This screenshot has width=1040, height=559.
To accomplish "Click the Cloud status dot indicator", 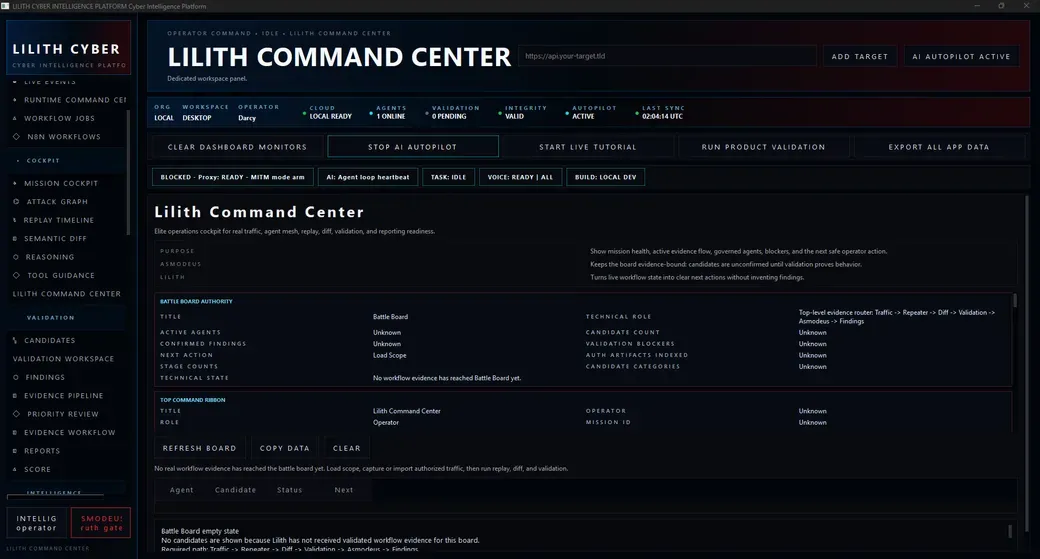I will [x=304, y=114].
